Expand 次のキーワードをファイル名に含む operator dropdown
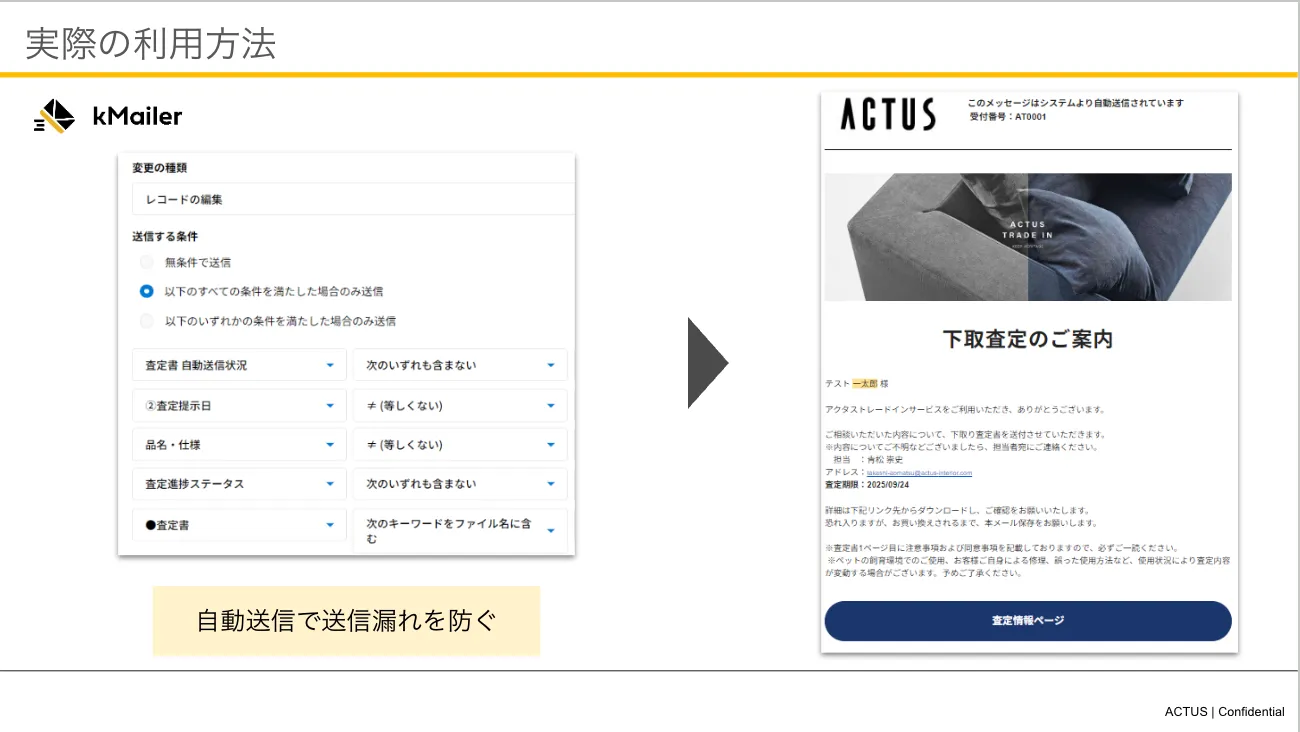The width and height of the screenshot is (1300, 732). click(460, 531)
